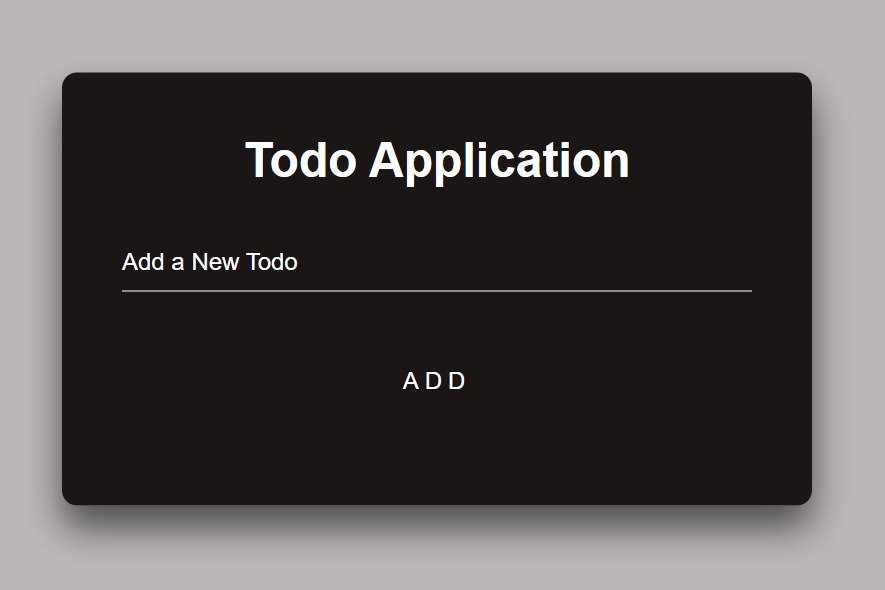The width and height of the screenshot is (885, 590).
Task: Click the empty area below the ADD button
Action: pyautogui.click(x=434, y=450)
